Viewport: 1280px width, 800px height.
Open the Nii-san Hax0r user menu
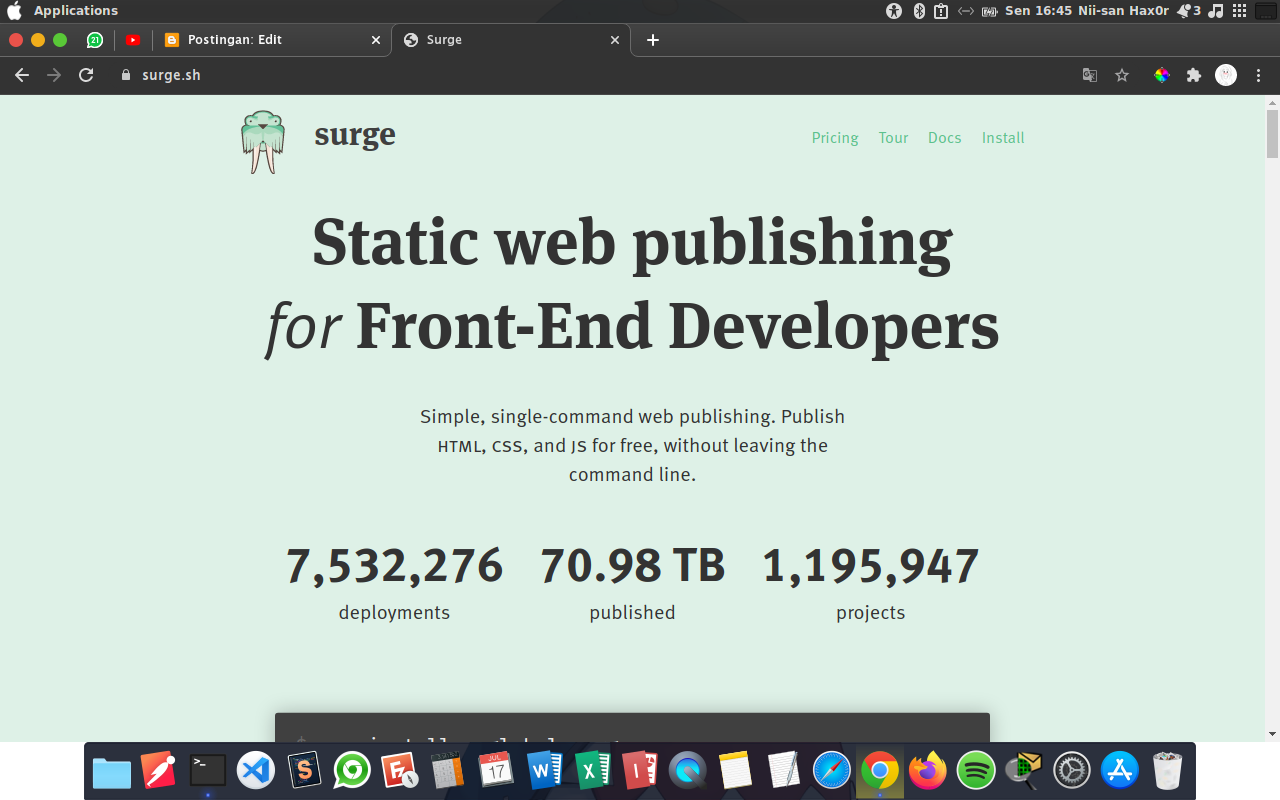[x=1123, y=11]
